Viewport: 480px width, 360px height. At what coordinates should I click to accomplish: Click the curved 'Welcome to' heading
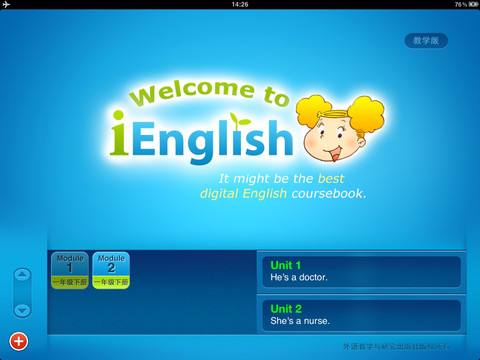pos(209,93)
